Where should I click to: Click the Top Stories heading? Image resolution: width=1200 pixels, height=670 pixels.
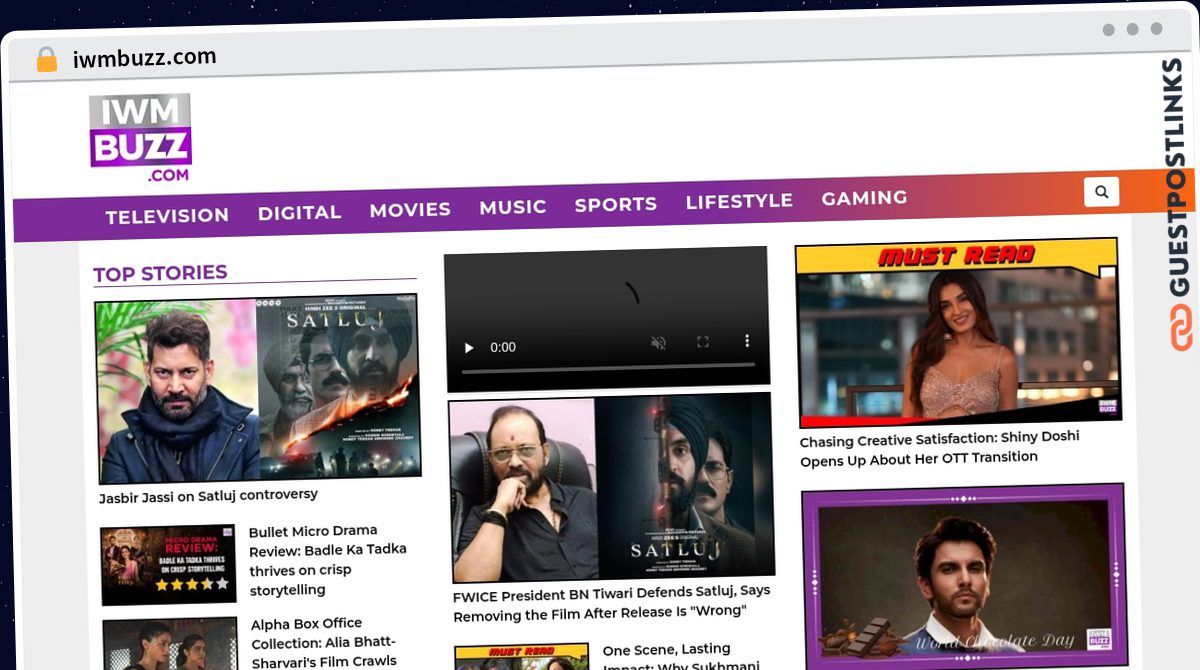pyautogui.click(x=160, y=273)
